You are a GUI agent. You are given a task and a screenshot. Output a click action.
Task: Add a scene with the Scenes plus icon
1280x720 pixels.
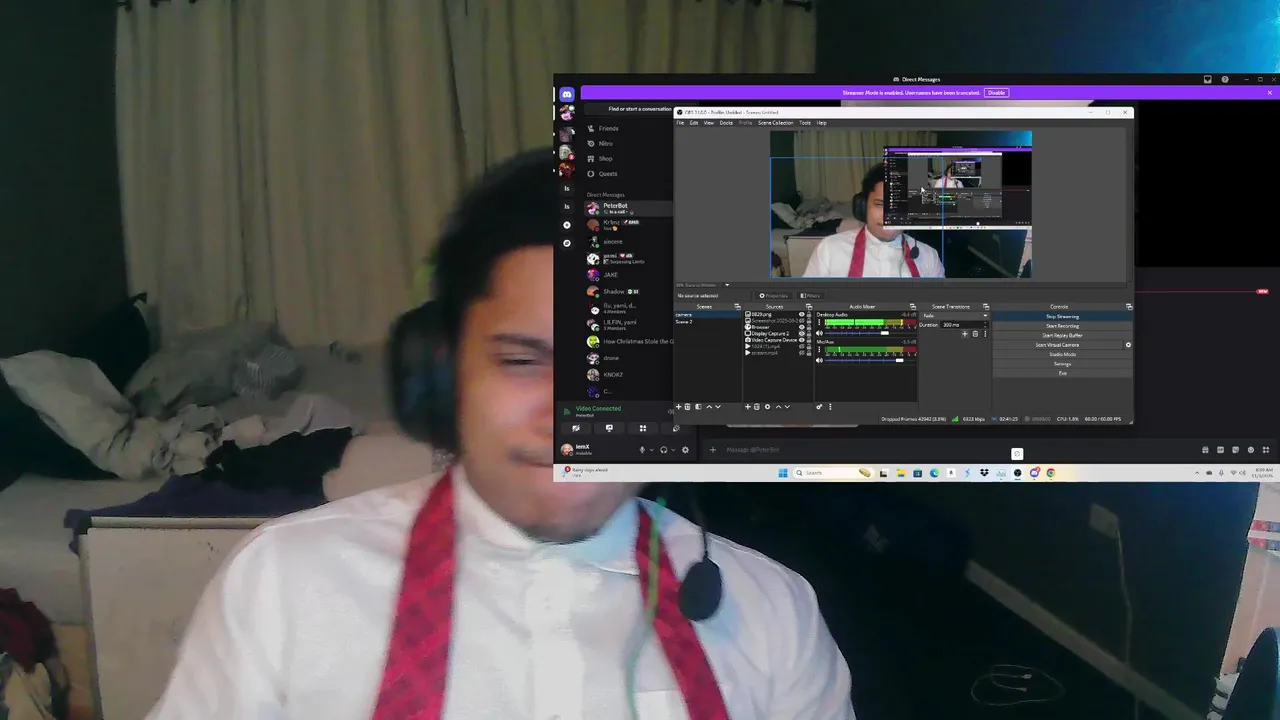pyautogui.click(x=679, y=407)
